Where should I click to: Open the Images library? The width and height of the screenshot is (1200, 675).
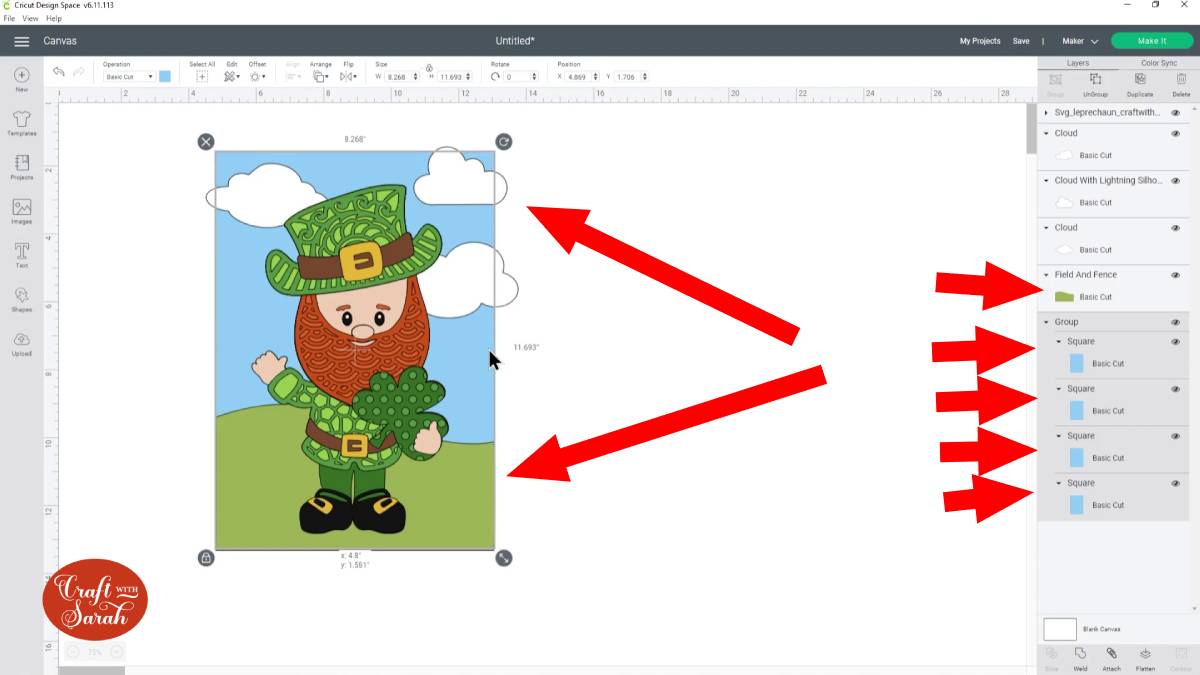click(x=21, y=211)
